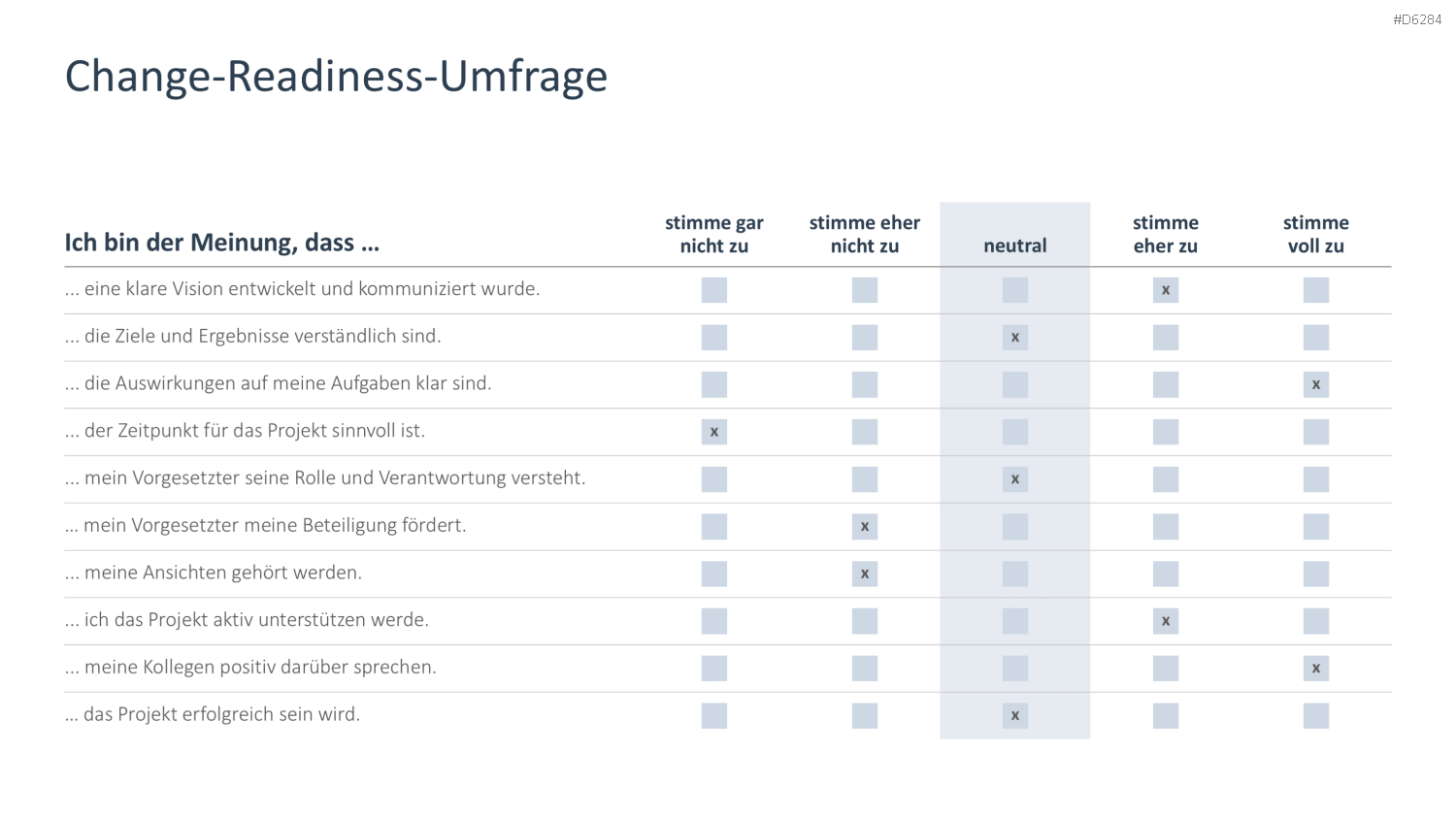The image size is (1456, 819).
Task: Check 'stimme voll zu' for Beteiligung fördert row
Action: (x=1315, y=527)
